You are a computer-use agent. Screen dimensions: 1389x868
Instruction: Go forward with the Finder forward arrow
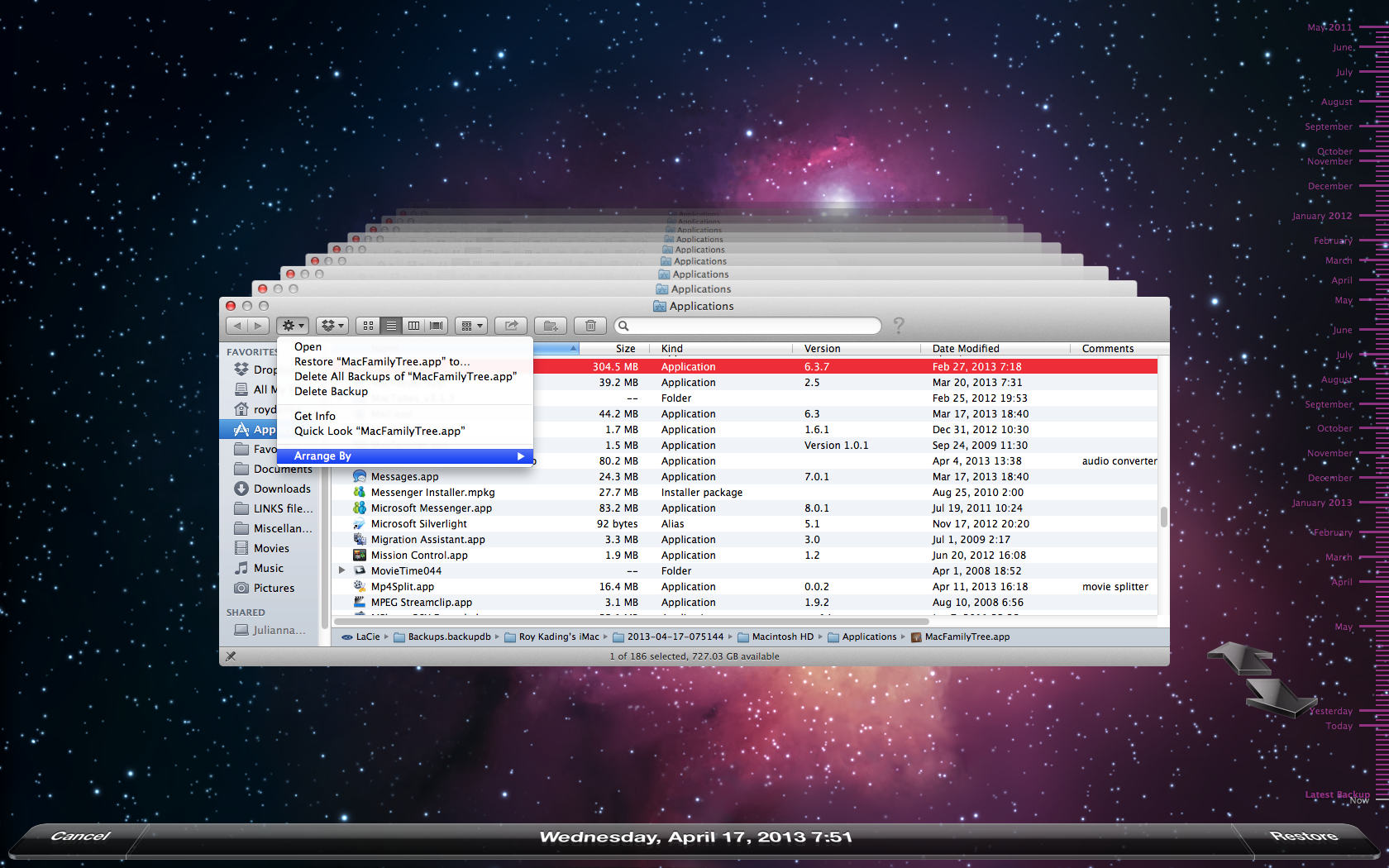[258, 326]
